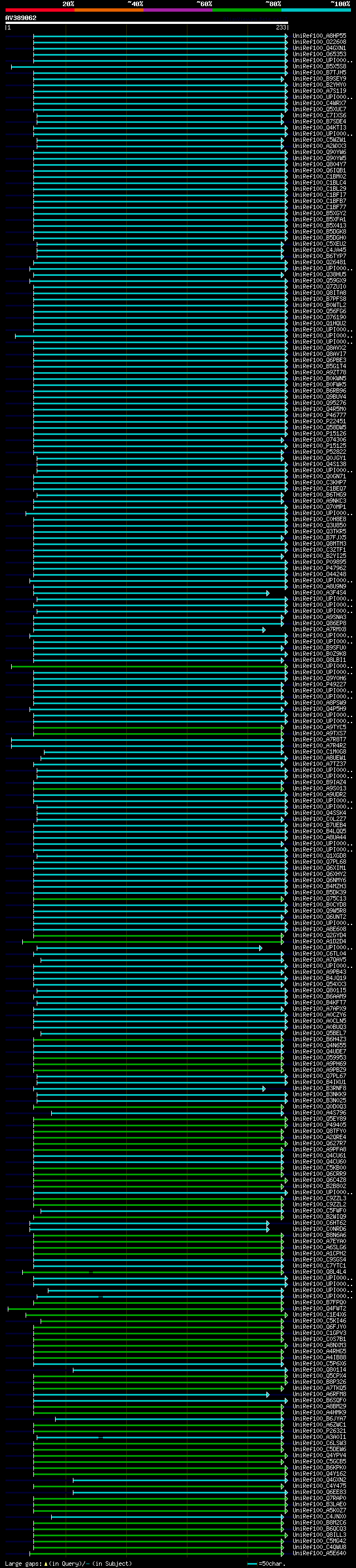This screenshot has height=1568, width=356.
Task: Select the UniRef100_Q3TKR5 entry
Action: [x=319, y=531]
